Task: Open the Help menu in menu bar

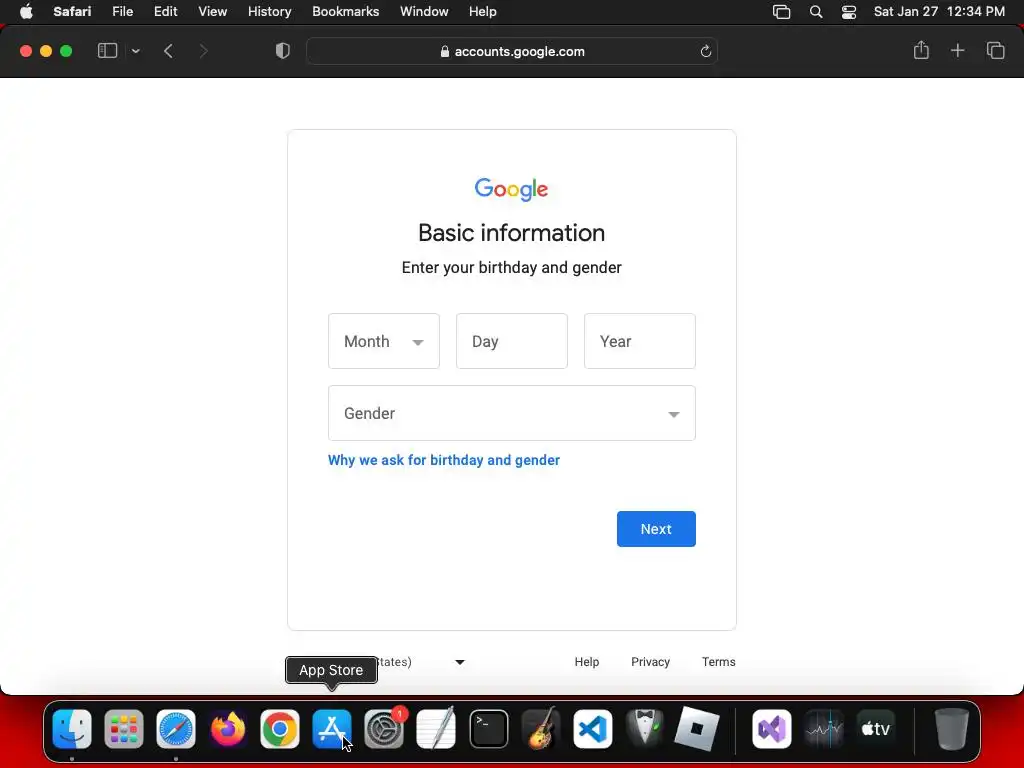Action: [x=483, y=12]
